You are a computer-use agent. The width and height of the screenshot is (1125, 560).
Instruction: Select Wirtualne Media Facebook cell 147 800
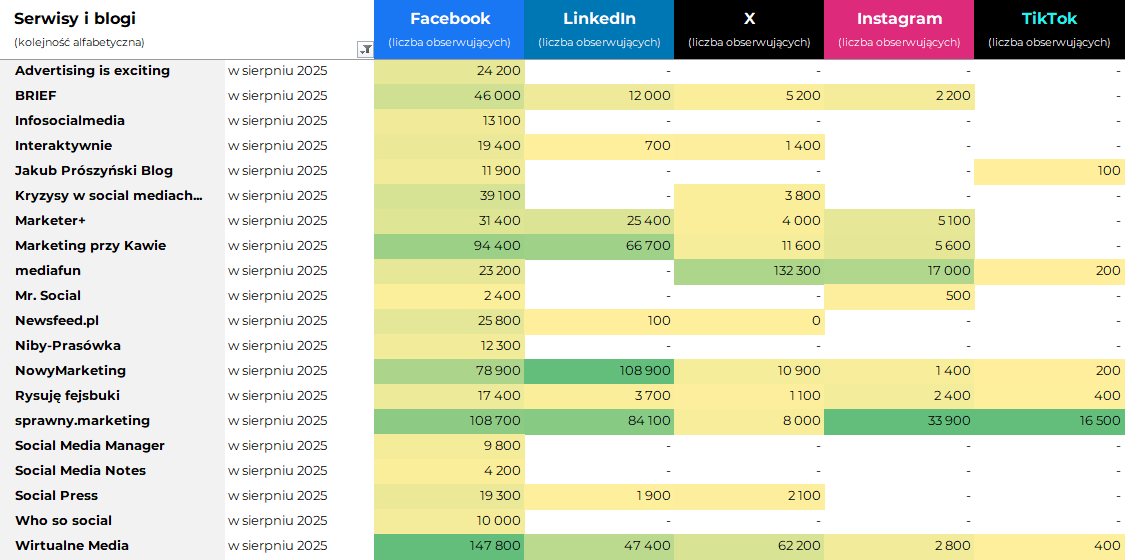[449, 546]
